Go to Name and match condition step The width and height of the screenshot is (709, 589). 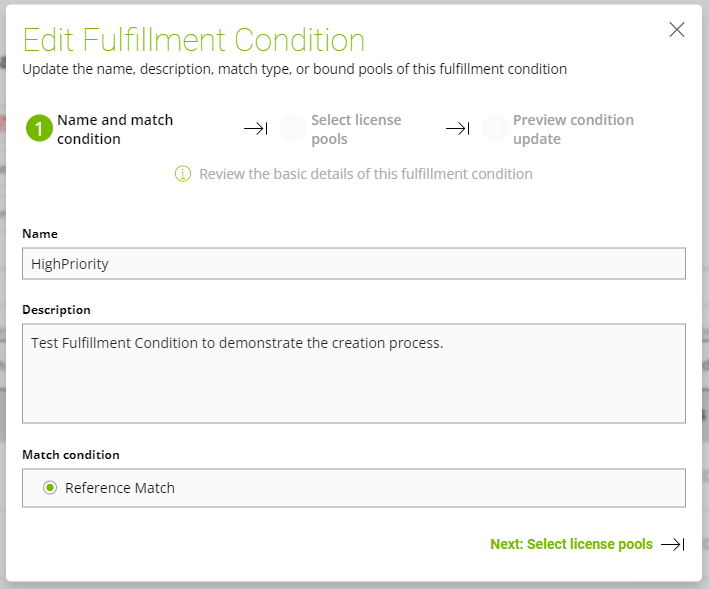point(115,129)
